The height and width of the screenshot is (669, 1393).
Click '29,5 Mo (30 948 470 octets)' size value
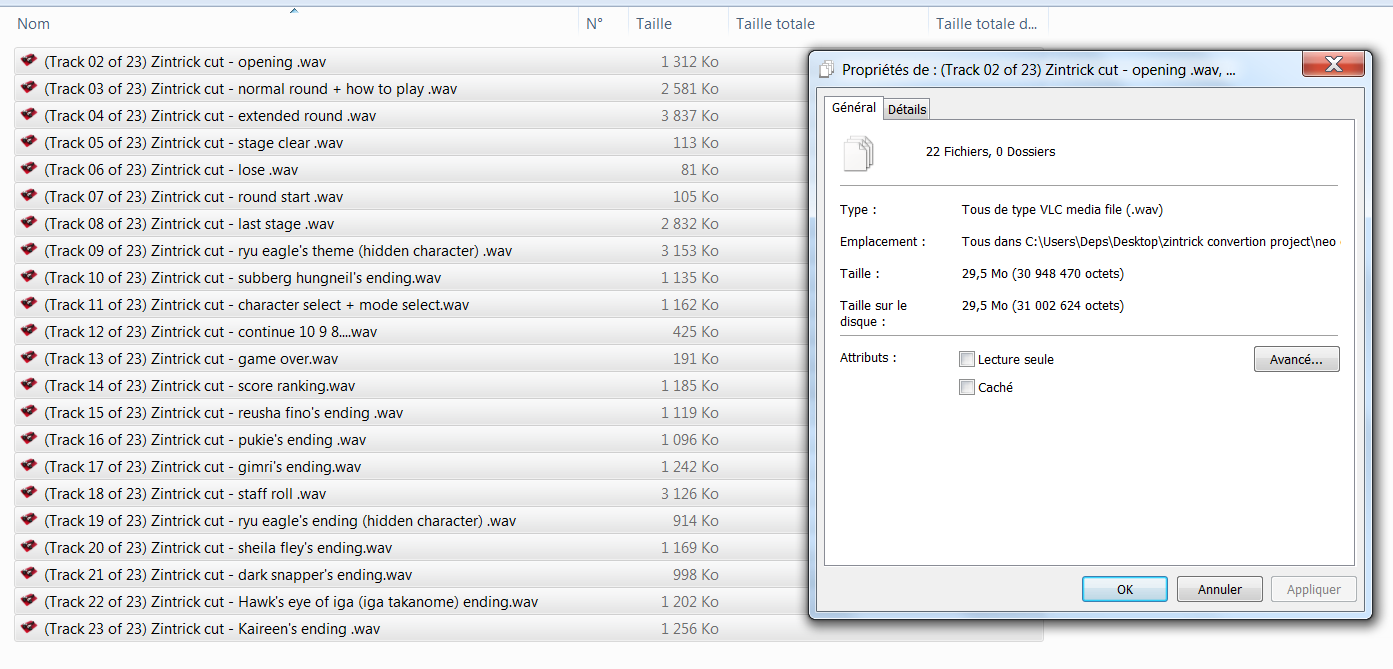tap(1042, 274)
